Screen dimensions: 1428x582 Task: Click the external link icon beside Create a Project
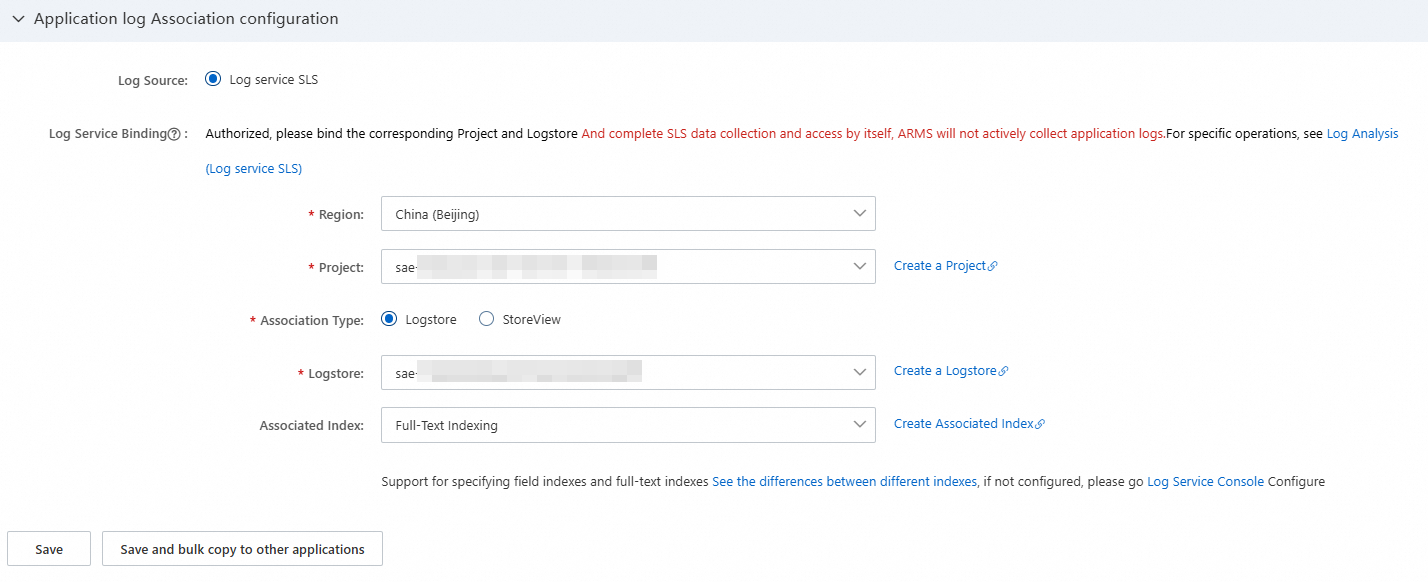click(993, 267)
